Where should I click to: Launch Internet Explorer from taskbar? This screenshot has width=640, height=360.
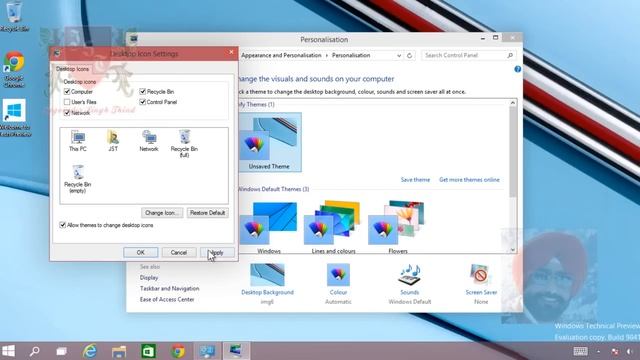[x=89, y=351]
